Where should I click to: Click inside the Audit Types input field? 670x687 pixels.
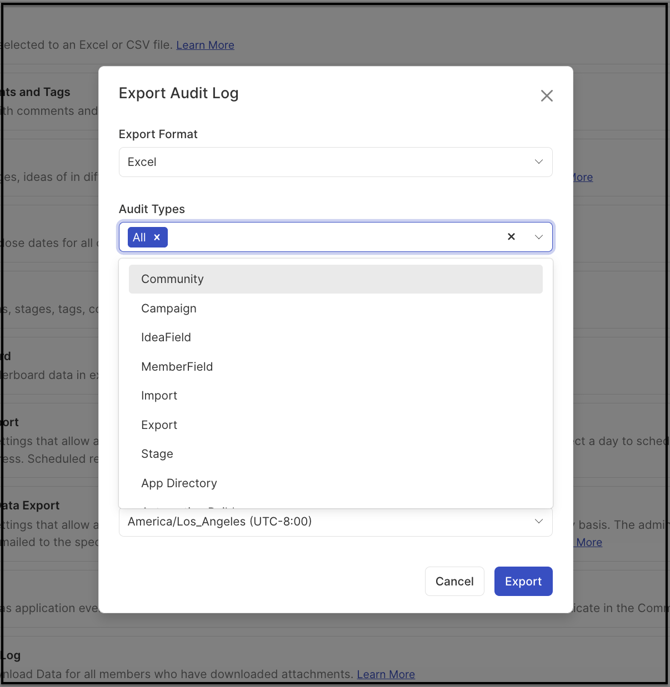click(x=330, y=237)
